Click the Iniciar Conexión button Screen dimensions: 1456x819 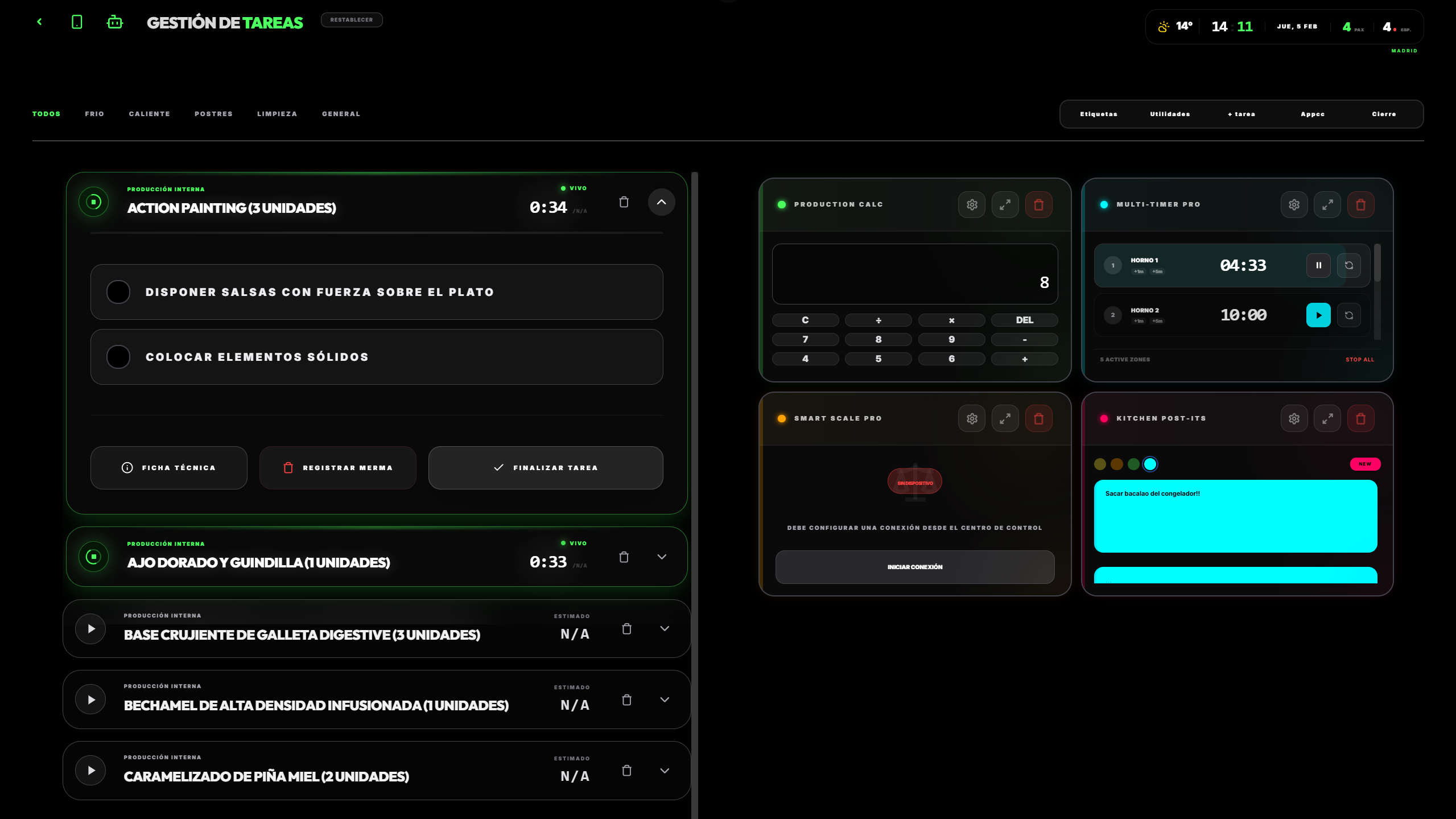(x=914, y=567)
